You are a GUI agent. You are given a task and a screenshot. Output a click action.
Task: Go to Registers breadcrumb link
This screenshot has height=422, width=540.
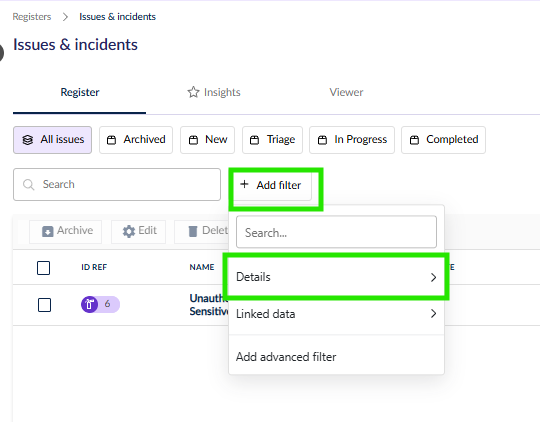click(x=32, y=17)
